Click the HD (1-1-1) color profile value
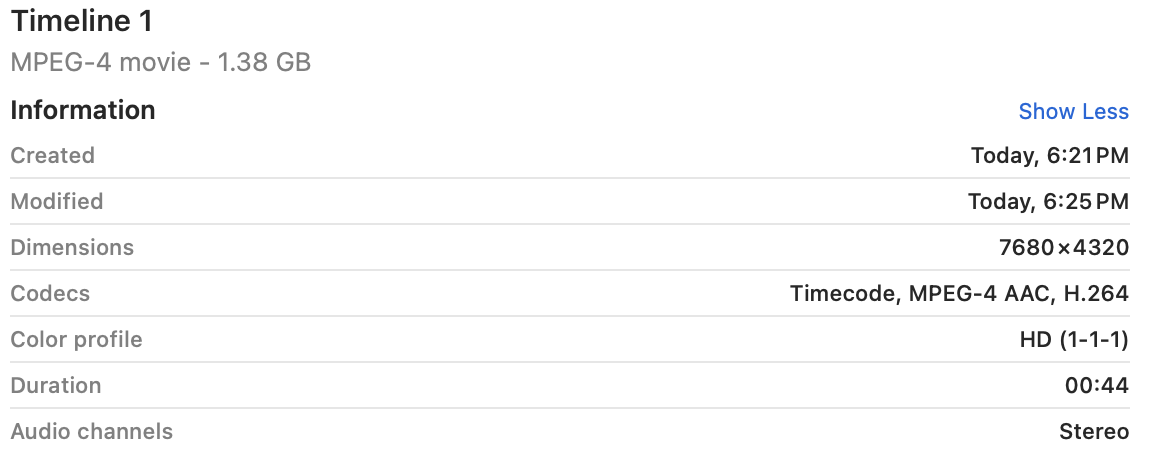This screenshot has height=464, width=1158. [x=1067, y=340]
